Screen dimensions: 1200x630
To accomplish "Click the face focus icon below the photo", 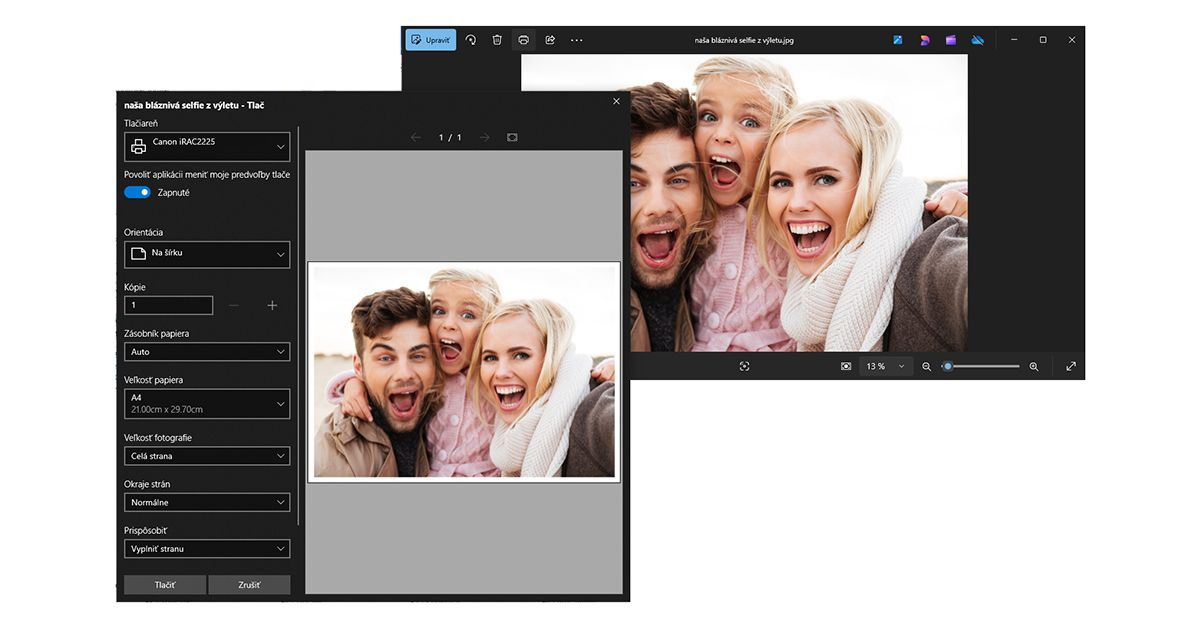I will click(744, 366).
